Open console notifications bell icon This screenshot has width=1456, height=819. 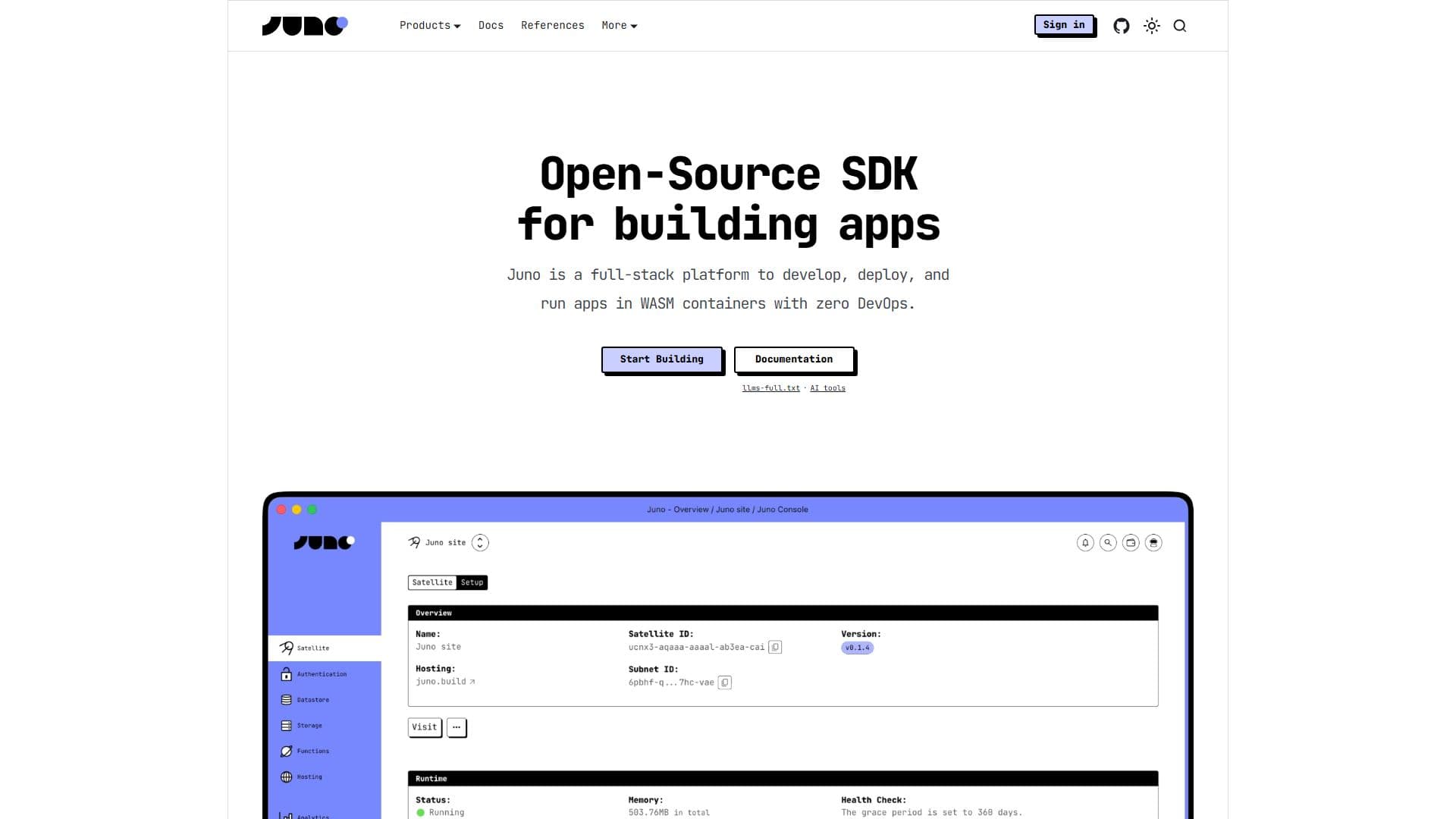(x=1085, y=543)
